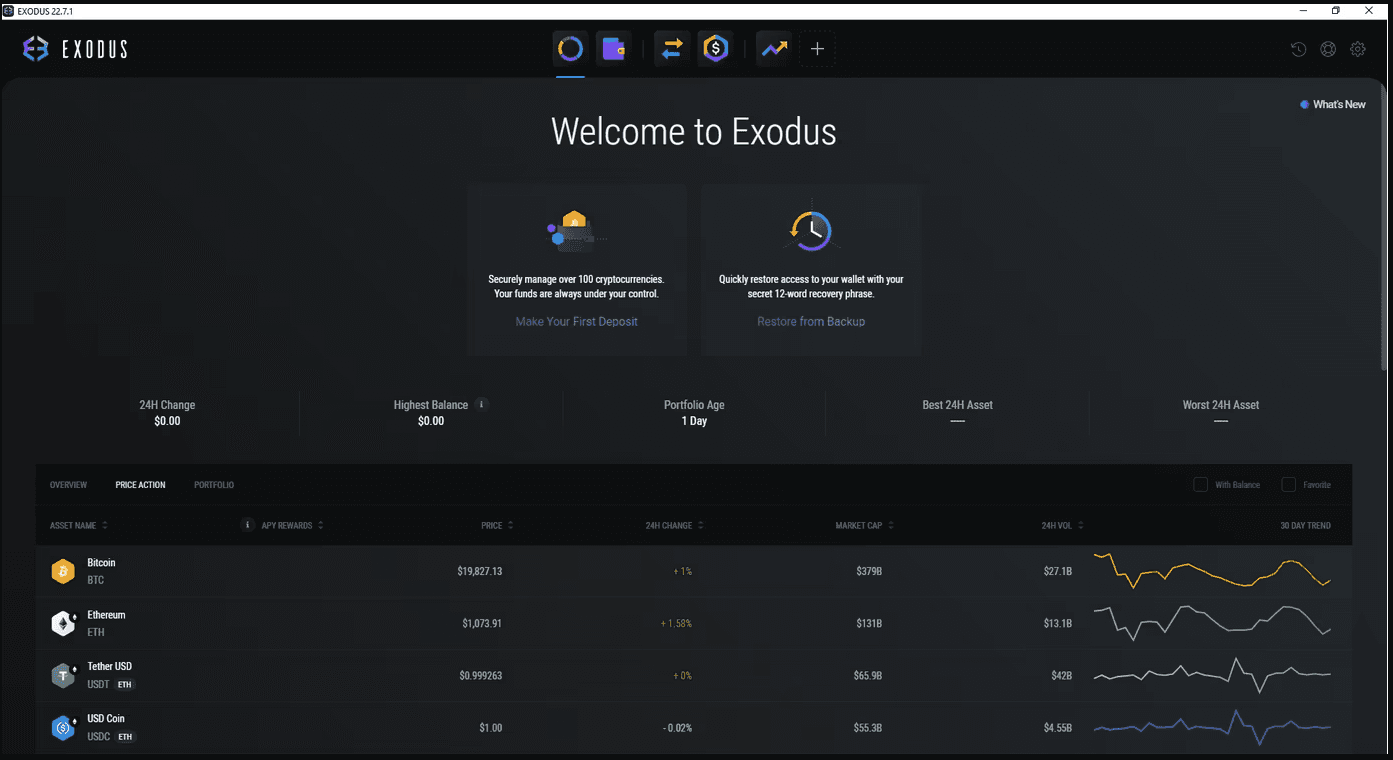Open the Markets trend icon
Image resolution: width=1393 pixels, height=760 pixels.
772,48
